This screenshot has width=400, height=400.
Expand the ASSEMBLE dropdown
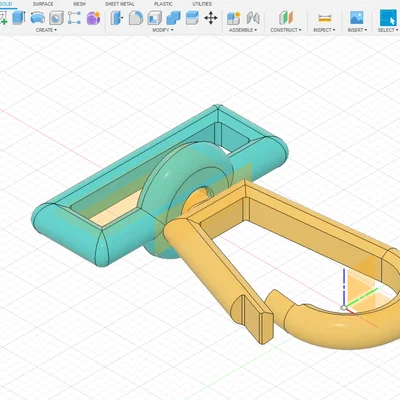(x=243, y=30)
